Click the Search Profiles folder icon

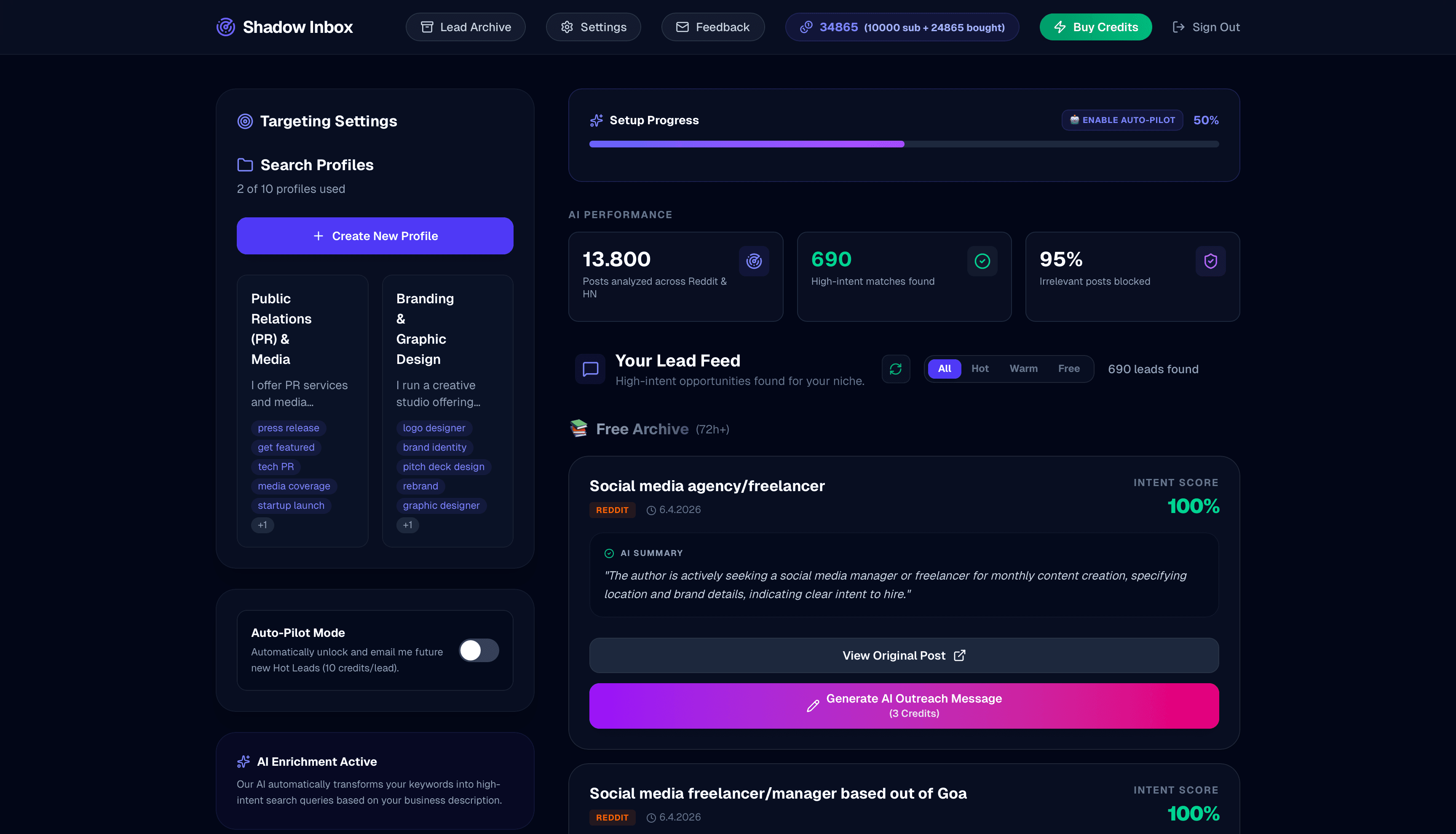pyautogui.click(x=245, y=165)
